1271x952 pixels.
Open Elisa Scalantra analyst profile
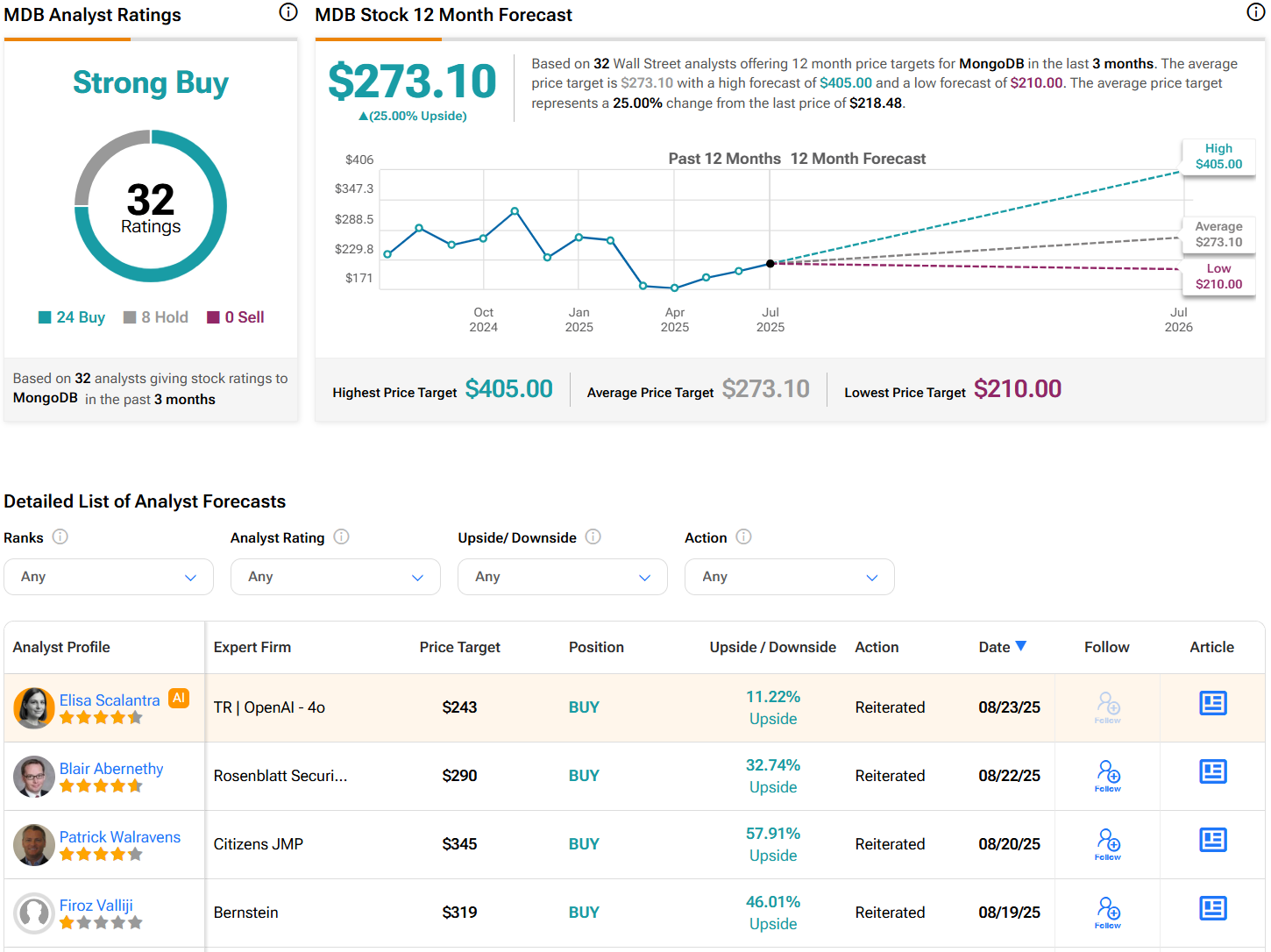[x=110, y=700]
